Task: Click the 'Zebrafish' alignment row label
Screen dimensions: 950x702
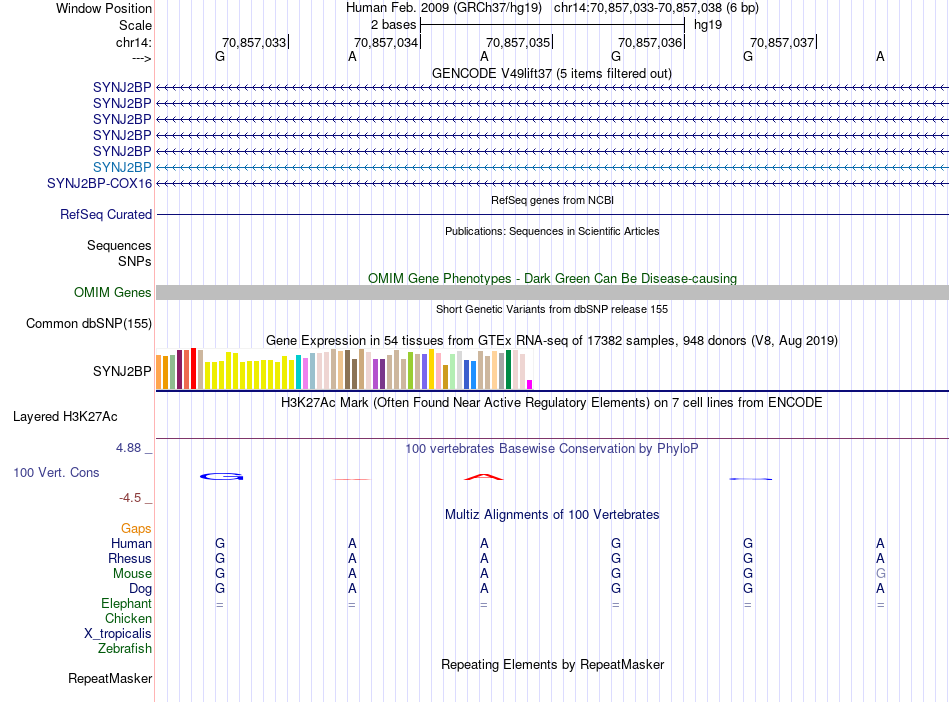Action: click(x=125, y=648)
